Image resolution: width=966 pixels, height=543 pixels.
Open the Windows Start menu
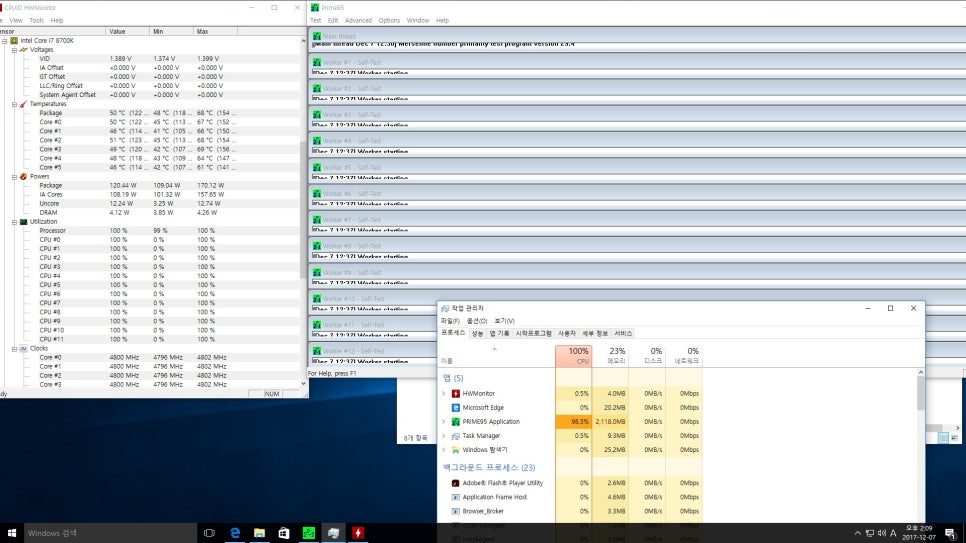pyautogui.click(x=11, y=533)
